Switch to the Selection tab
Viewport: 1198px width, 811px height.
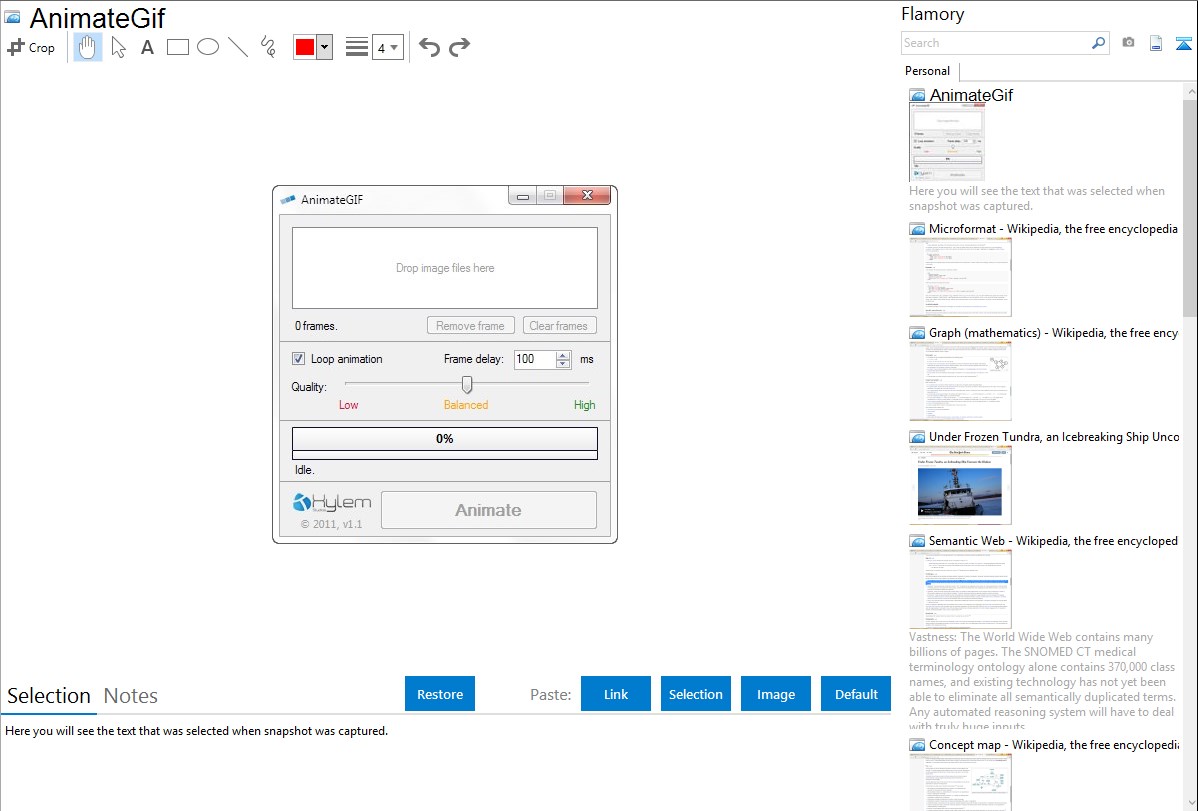click(49, 696)
